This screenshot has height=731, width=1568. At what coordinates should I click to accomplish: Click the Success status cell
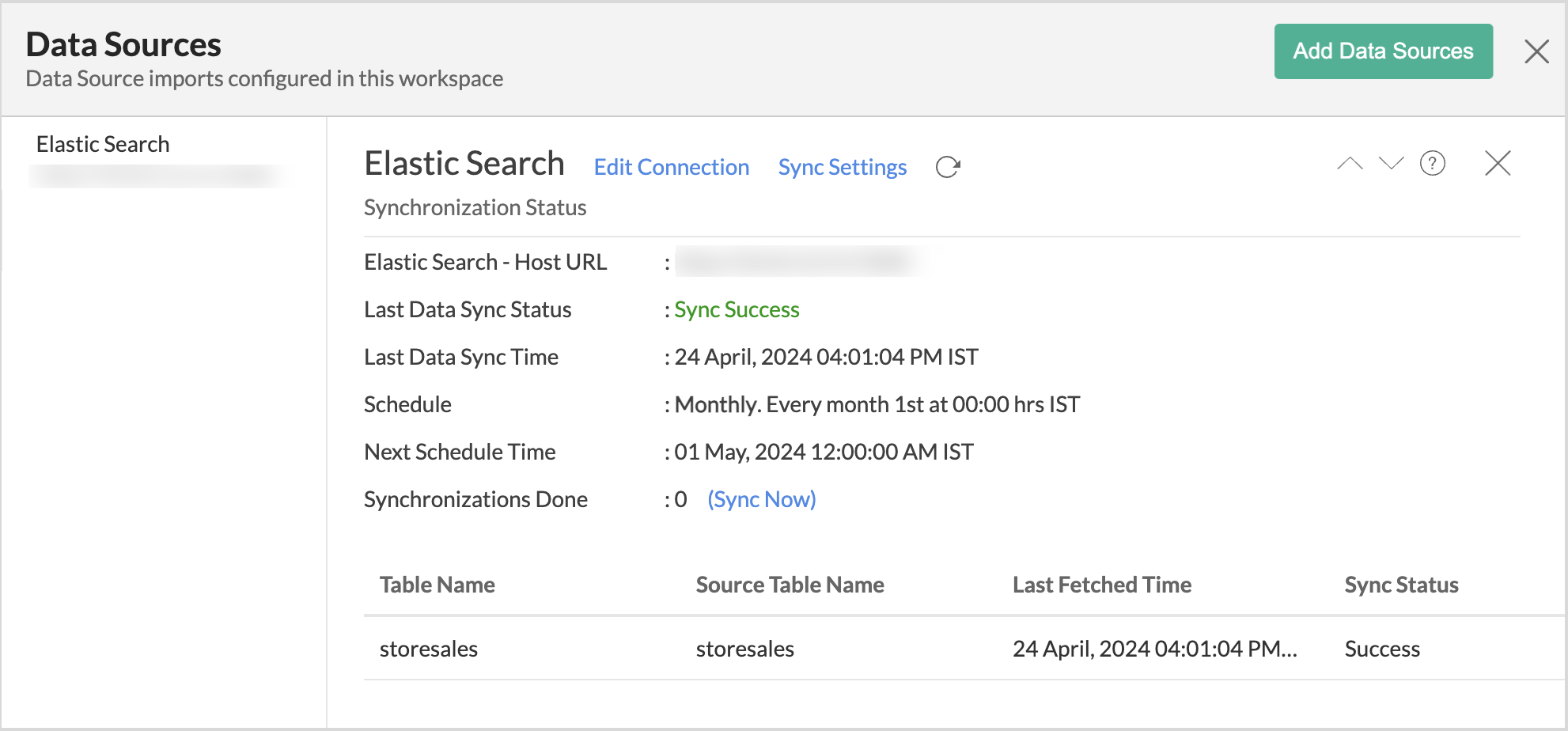tap(1382, 649)
